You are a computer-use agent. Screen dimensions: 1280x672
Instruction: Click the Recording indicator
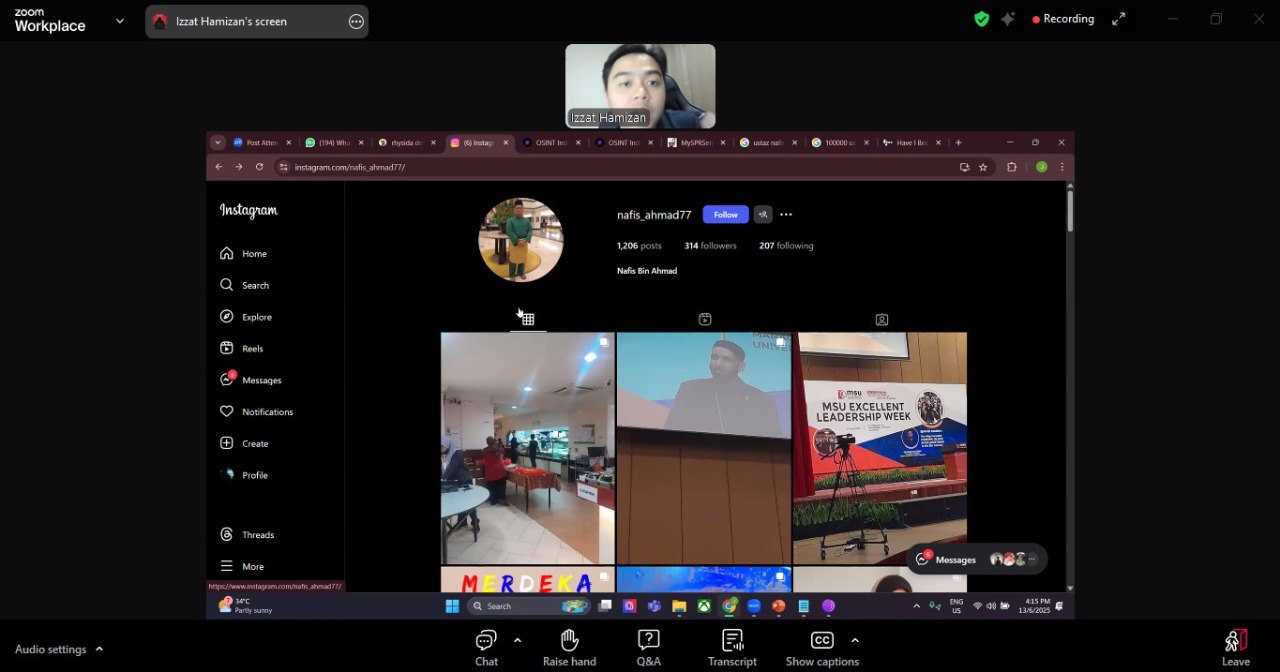pos(1063,19)
